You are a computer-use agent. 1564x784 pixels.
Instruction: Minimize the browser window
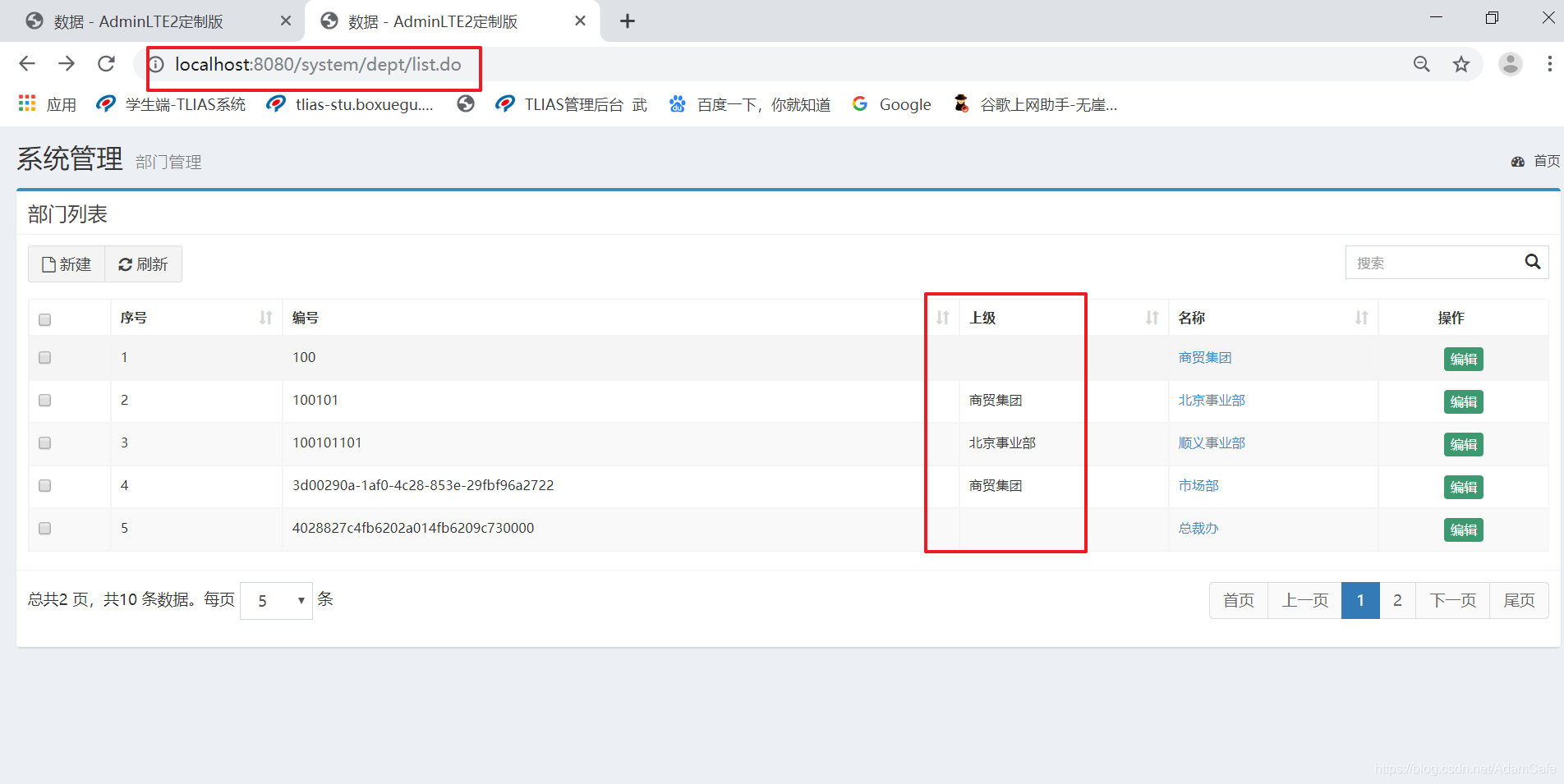[x=1436, y=18]
